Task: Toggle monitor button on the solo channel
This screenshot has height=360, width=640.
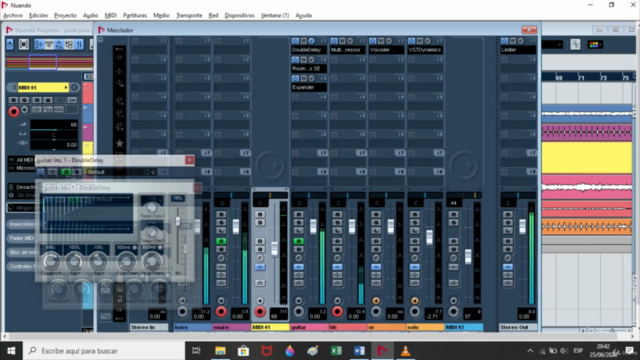Action: pos(415,301)
